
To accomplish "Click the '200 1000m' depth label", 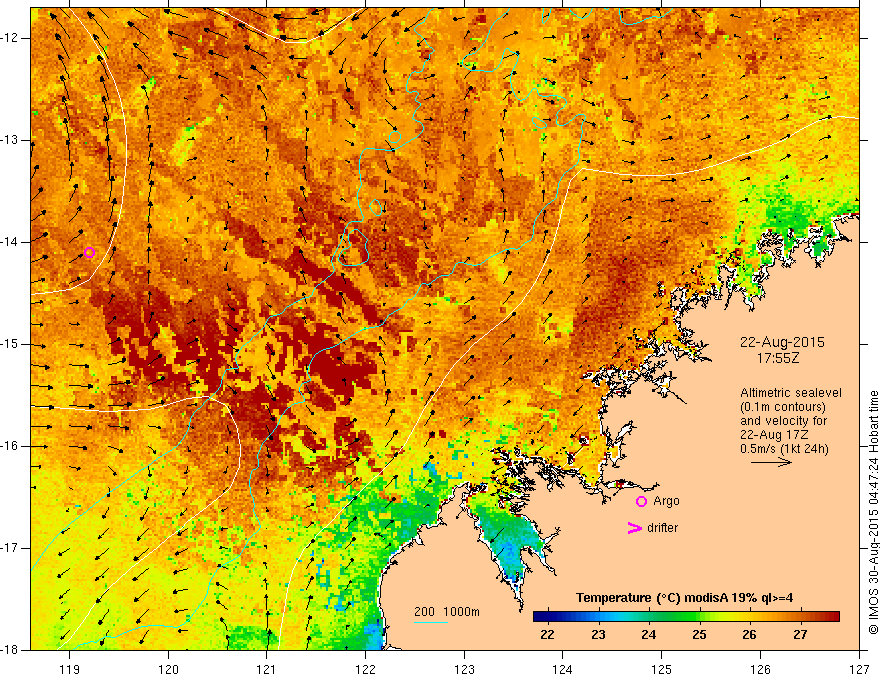I will tap(447, 612).
